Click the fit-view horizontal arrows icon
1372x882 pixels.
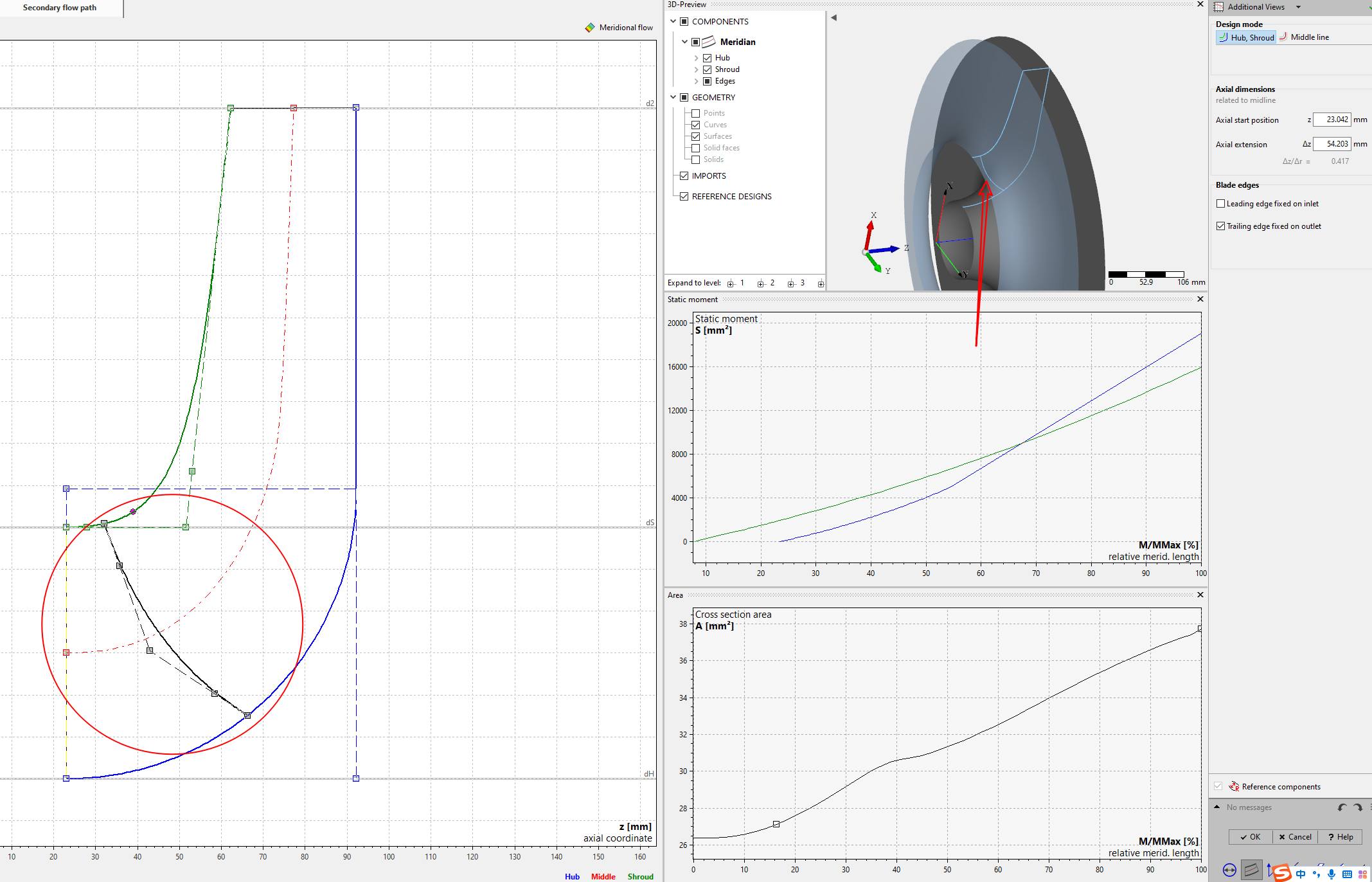(x=1229, y=870)
